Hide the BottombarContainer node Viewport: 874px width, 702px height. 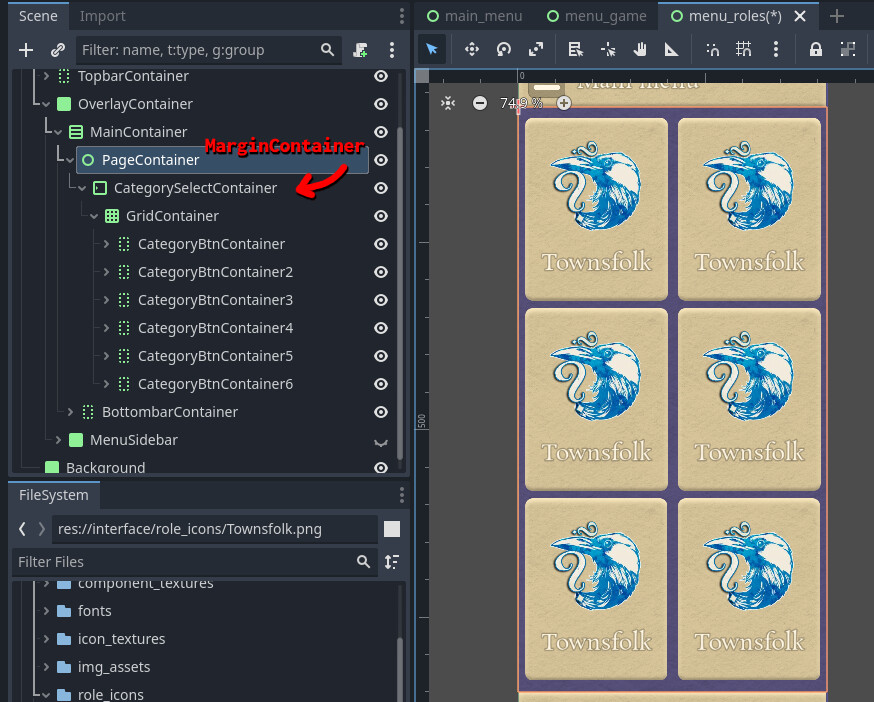click(x=381, y=412)
